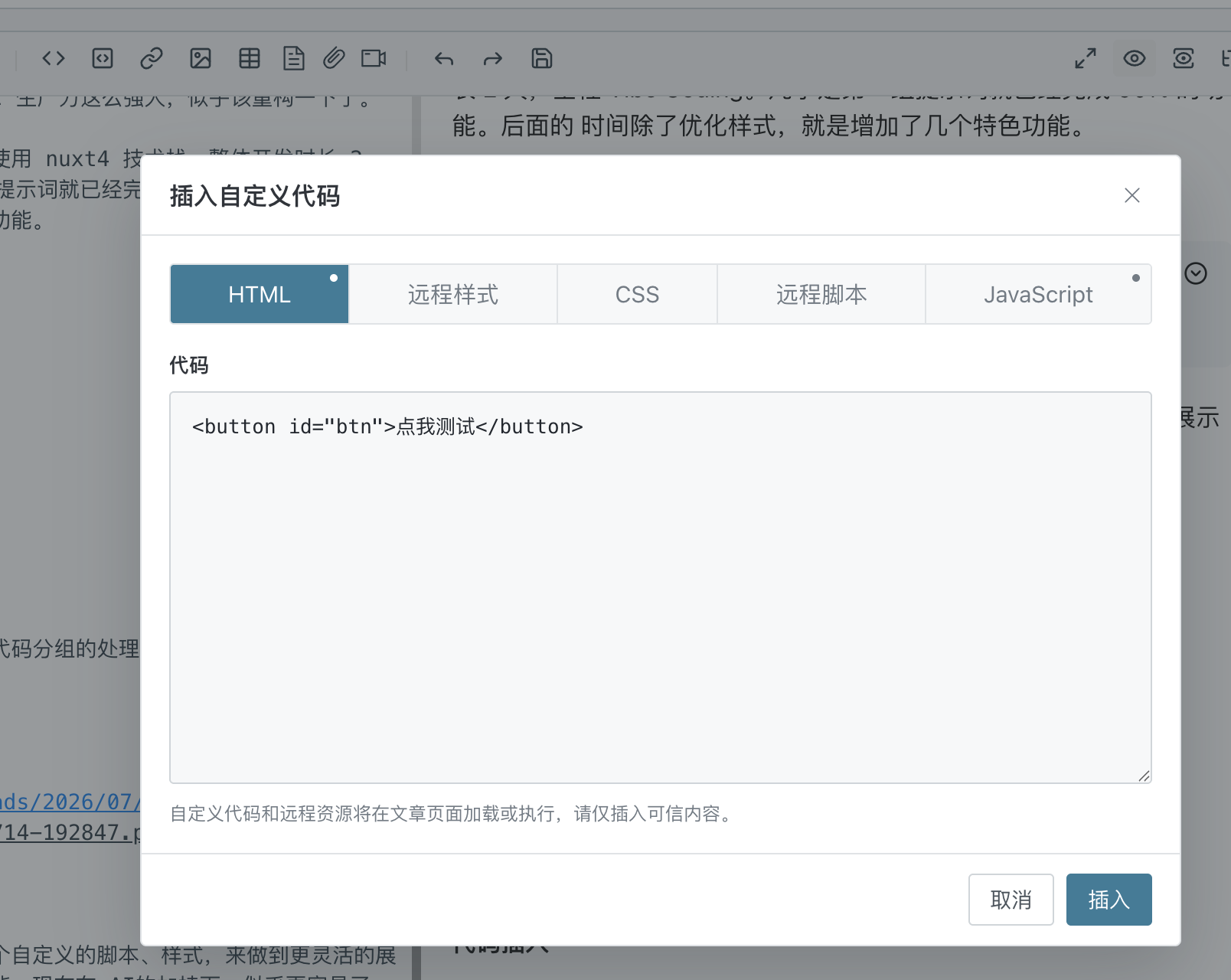Click the focus-frame eye icon in toolbar
The height and width of the screenshot is (980, 1231).
click(1184, 58)
